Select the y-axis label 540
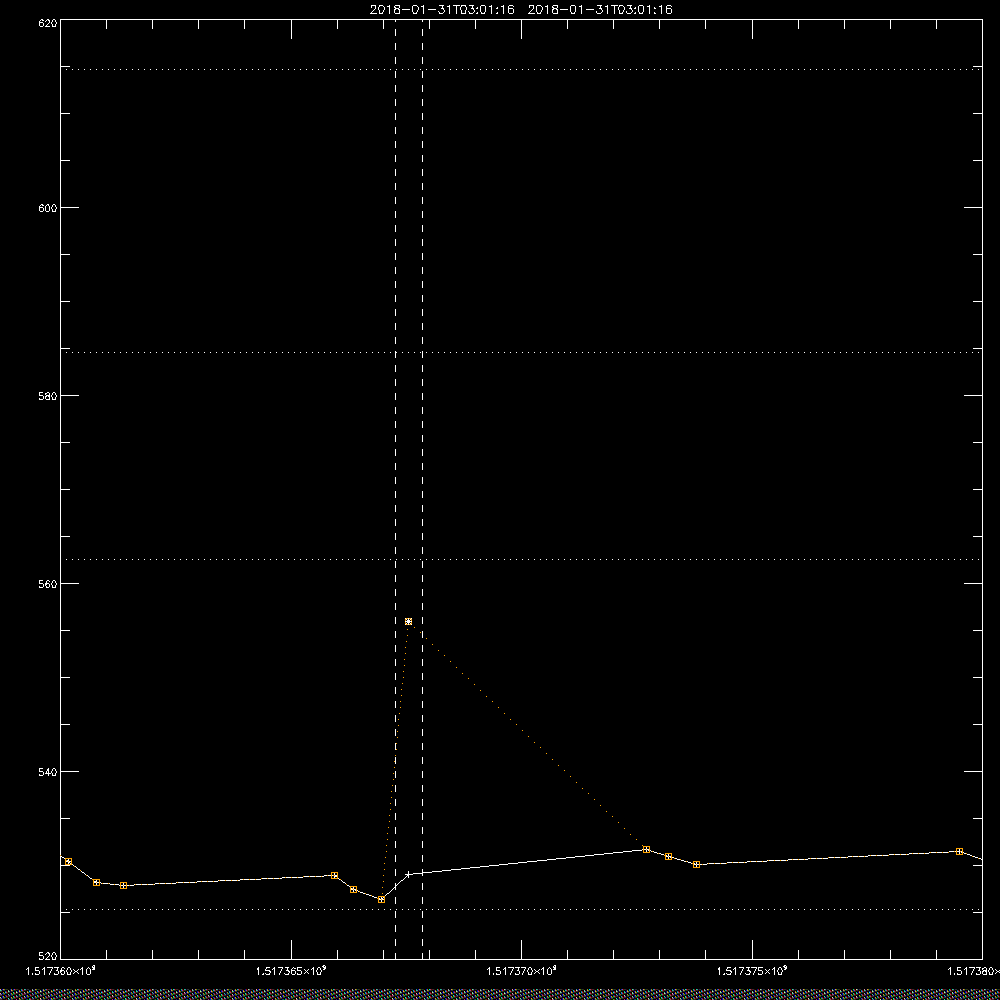Image resolution: width=1000 pixels, height=1000 pixels. click(x=48, y=771)
